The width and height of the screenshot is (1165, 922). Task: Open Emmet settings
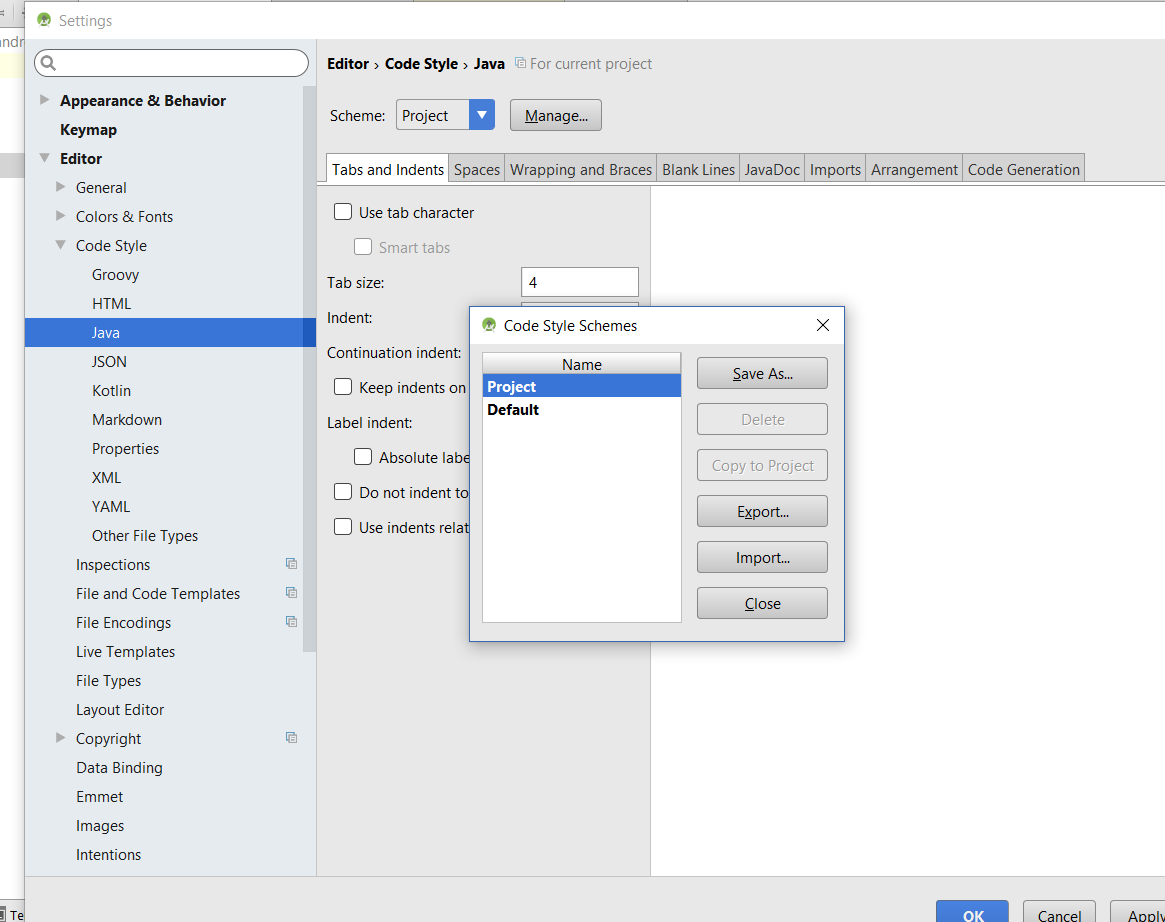pyautogui.click(x=100, y=796)
